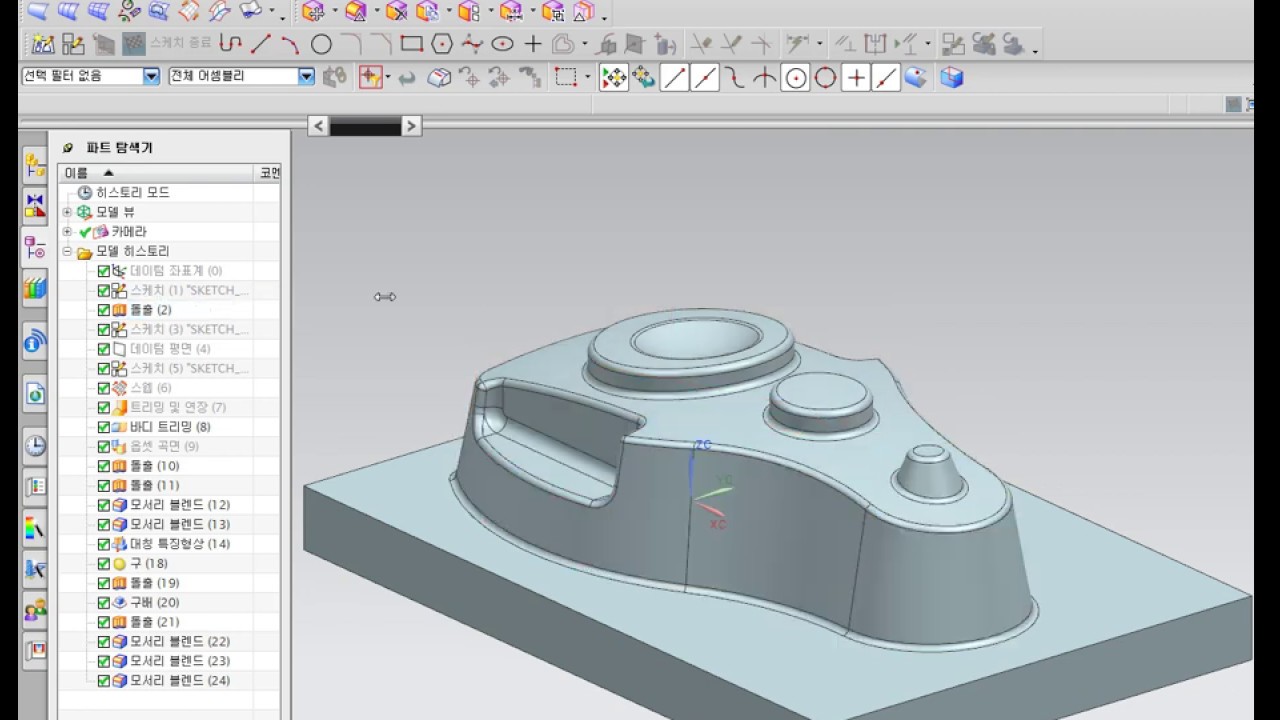The height and width of the screenshot is (720, 1280).
Task: Click the first surface tool icon
Action: [x=37, y=11]
